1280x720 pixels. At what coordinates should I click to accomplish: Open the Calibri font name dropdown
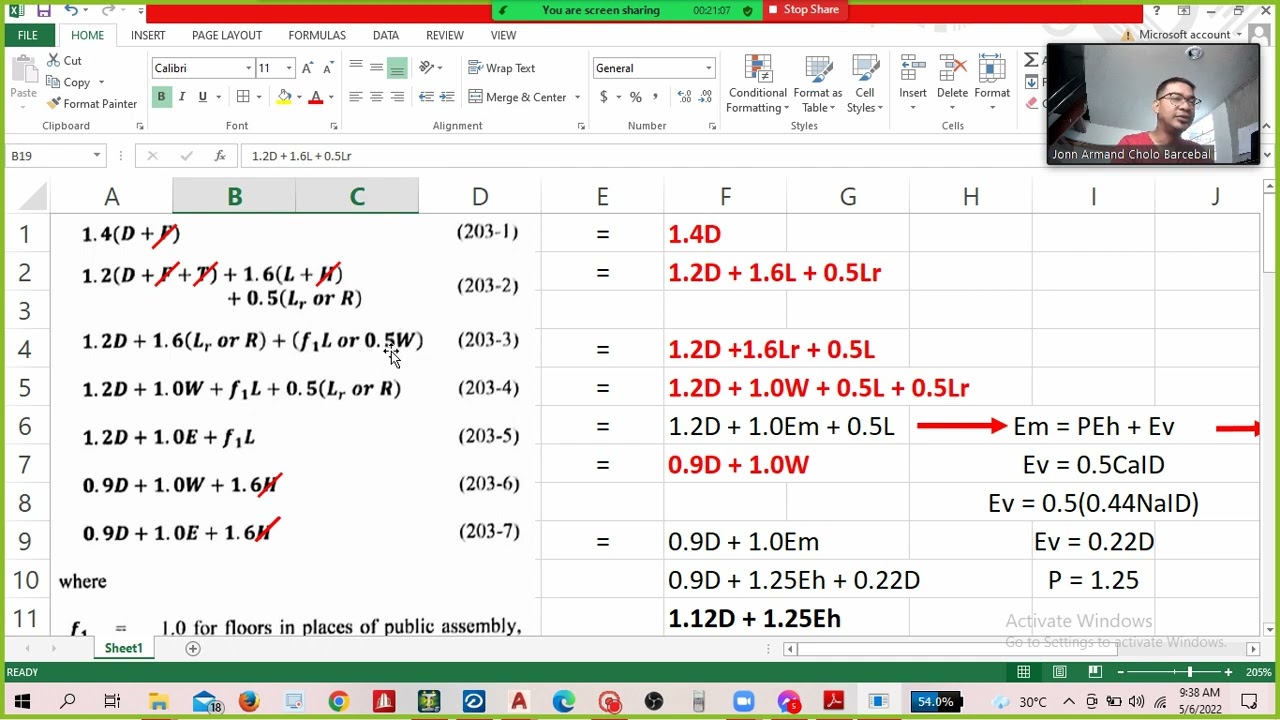click(x=248, y=68)
